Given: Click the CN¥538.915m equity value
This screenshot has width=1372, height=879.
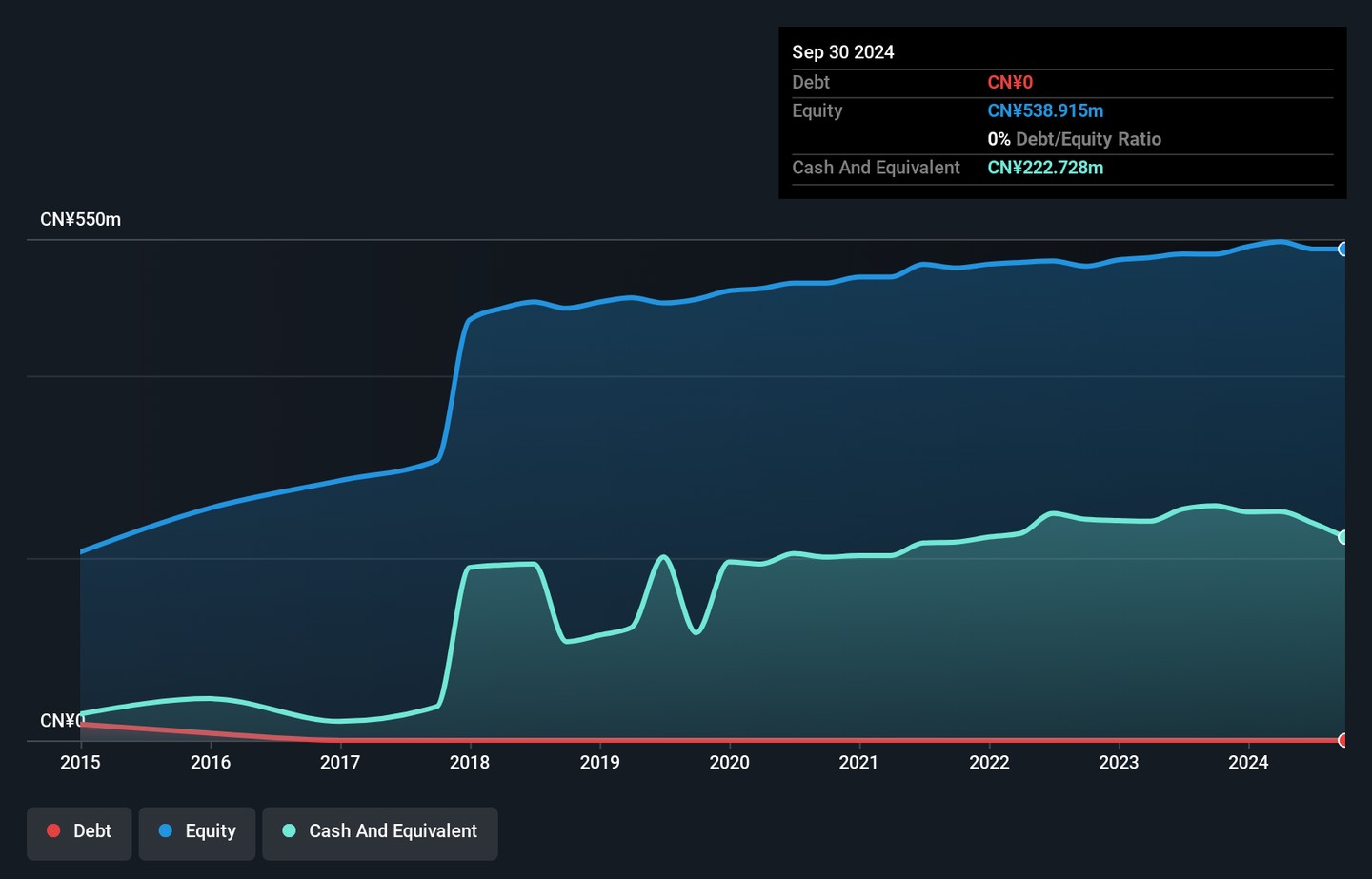Looking at the screenshot, I should pyautogui.click(x=1045, y=110).
